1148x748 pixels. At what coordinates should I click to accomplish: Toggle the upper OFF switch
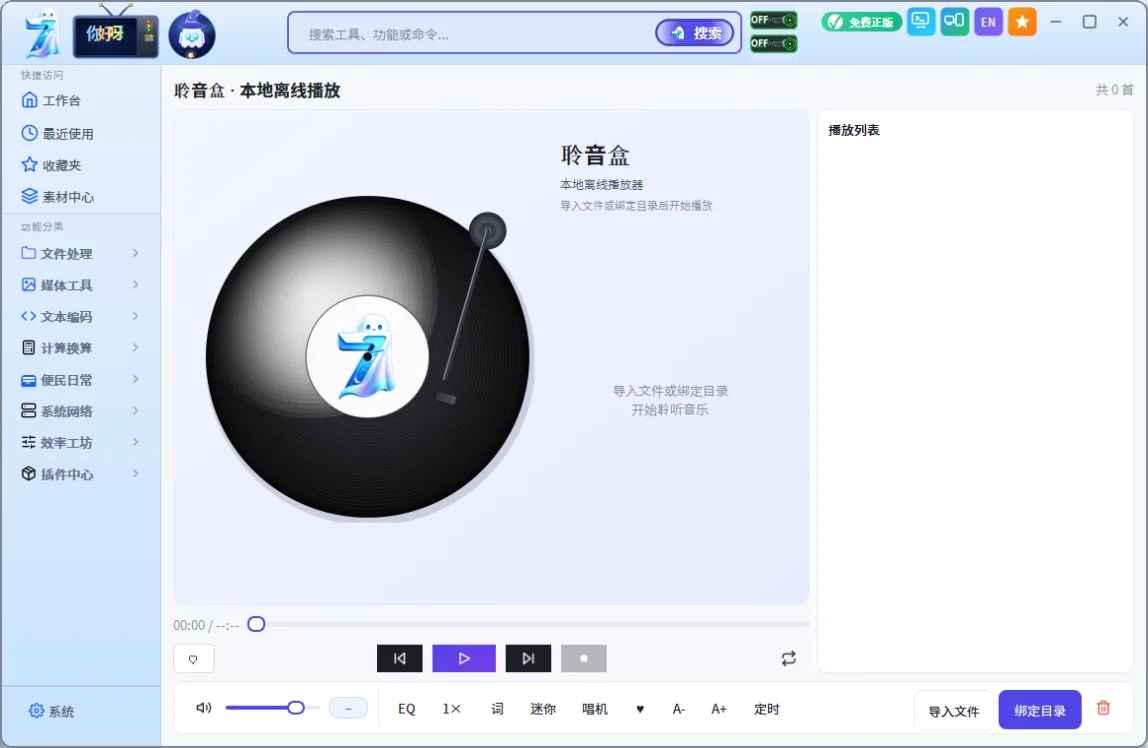pyautogui.click(x=773, y=20)
